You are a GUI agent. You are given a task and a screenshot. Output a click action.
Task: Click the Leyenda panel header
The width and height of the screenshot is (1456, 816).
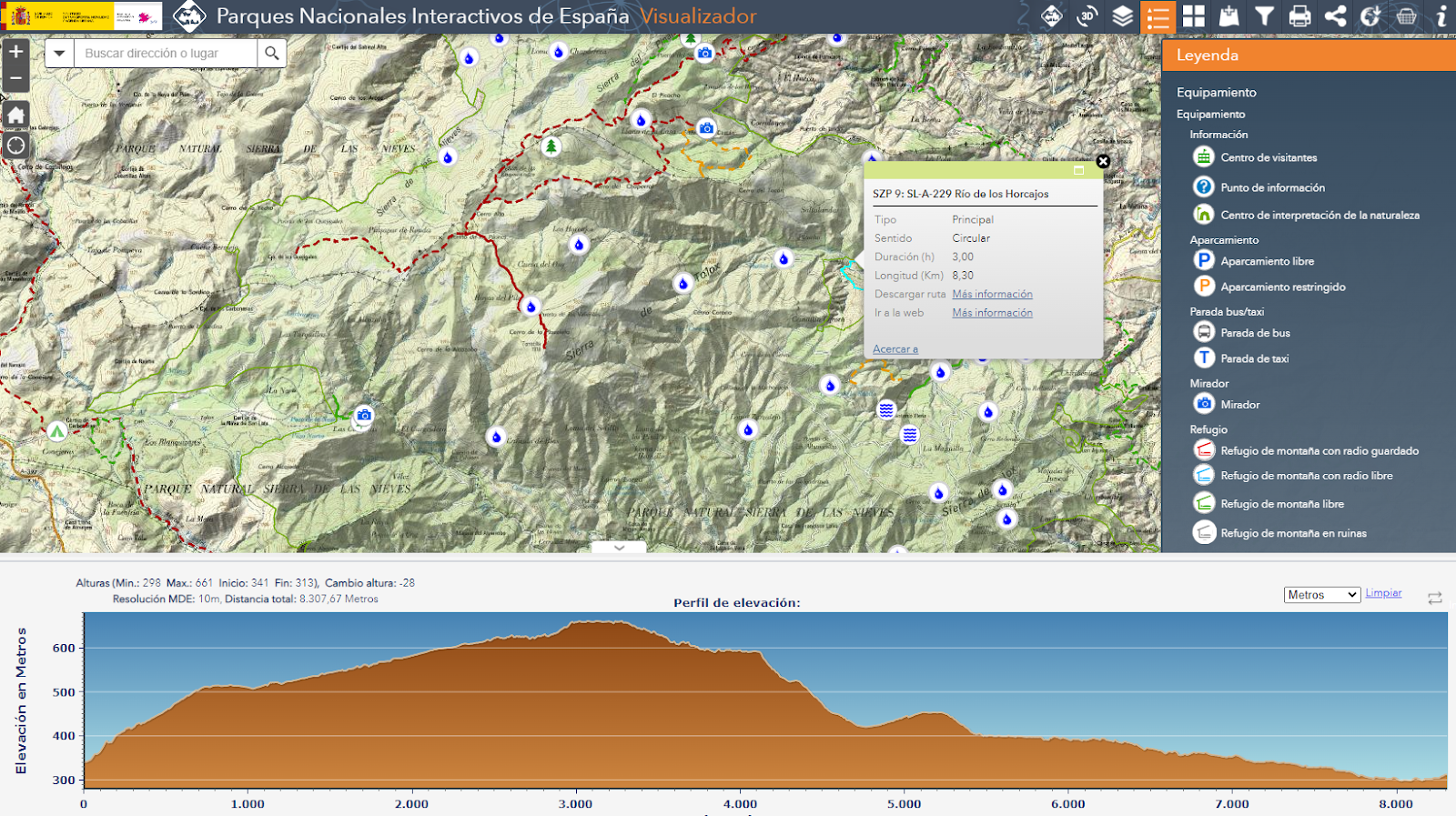click(1309, 55)
